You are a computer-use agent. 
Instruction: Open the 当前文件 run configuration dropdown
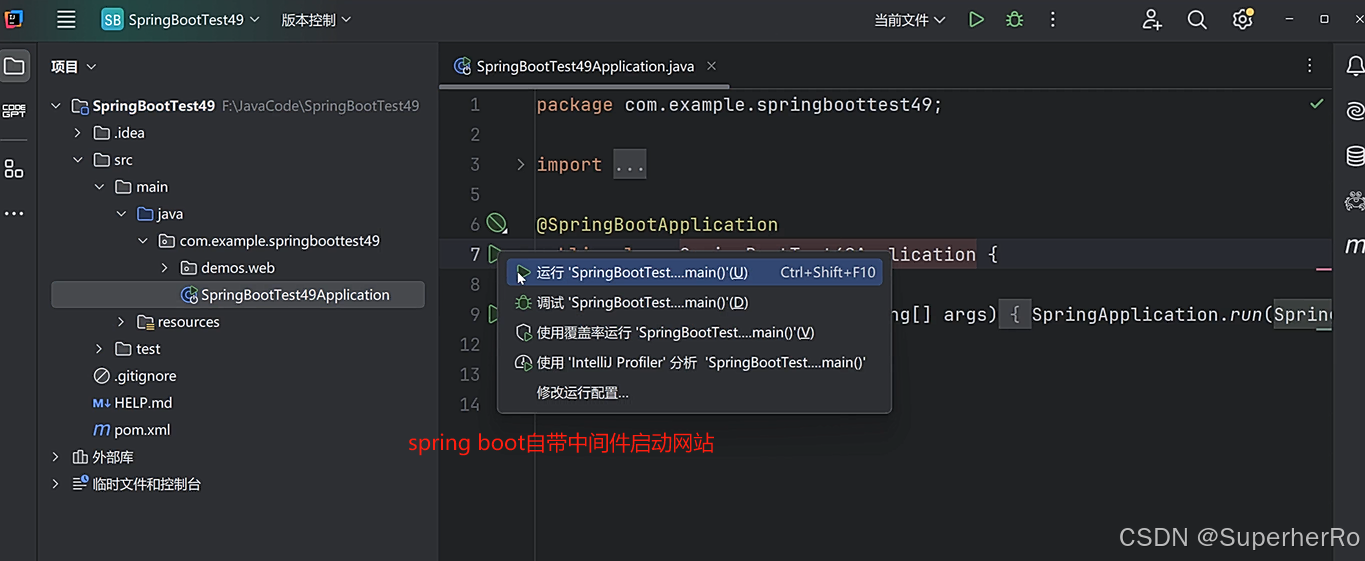909,20
